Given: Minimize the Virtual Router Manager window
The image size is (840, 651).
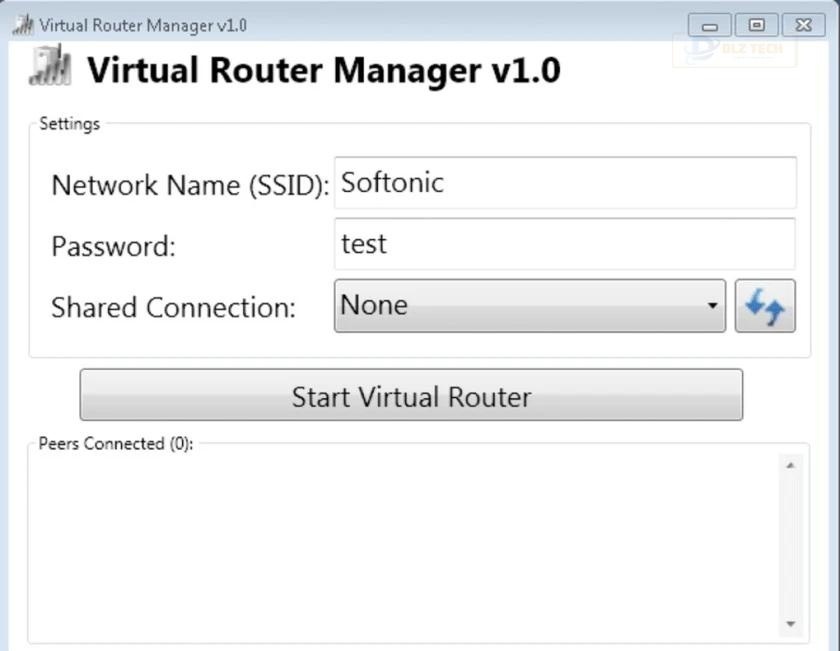Looking at the screenshot, I should point(712,24).
